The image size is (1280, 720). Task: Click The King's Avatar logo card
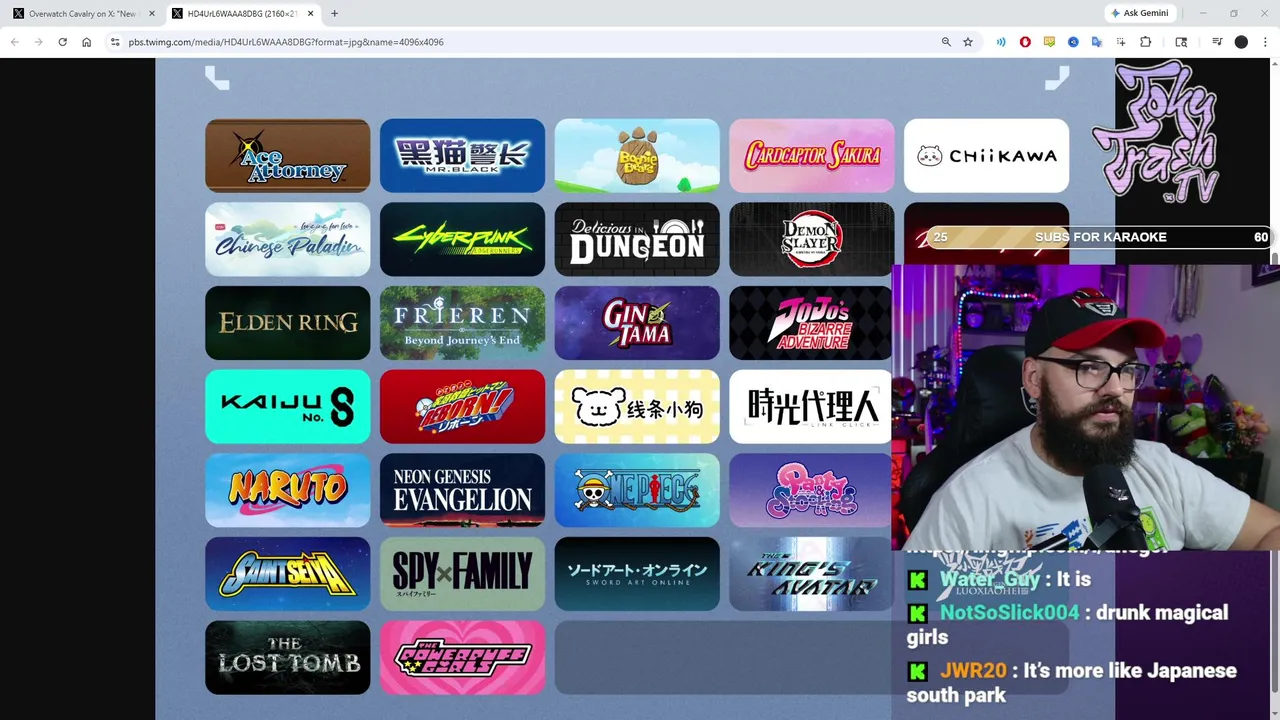coord(810,574)
